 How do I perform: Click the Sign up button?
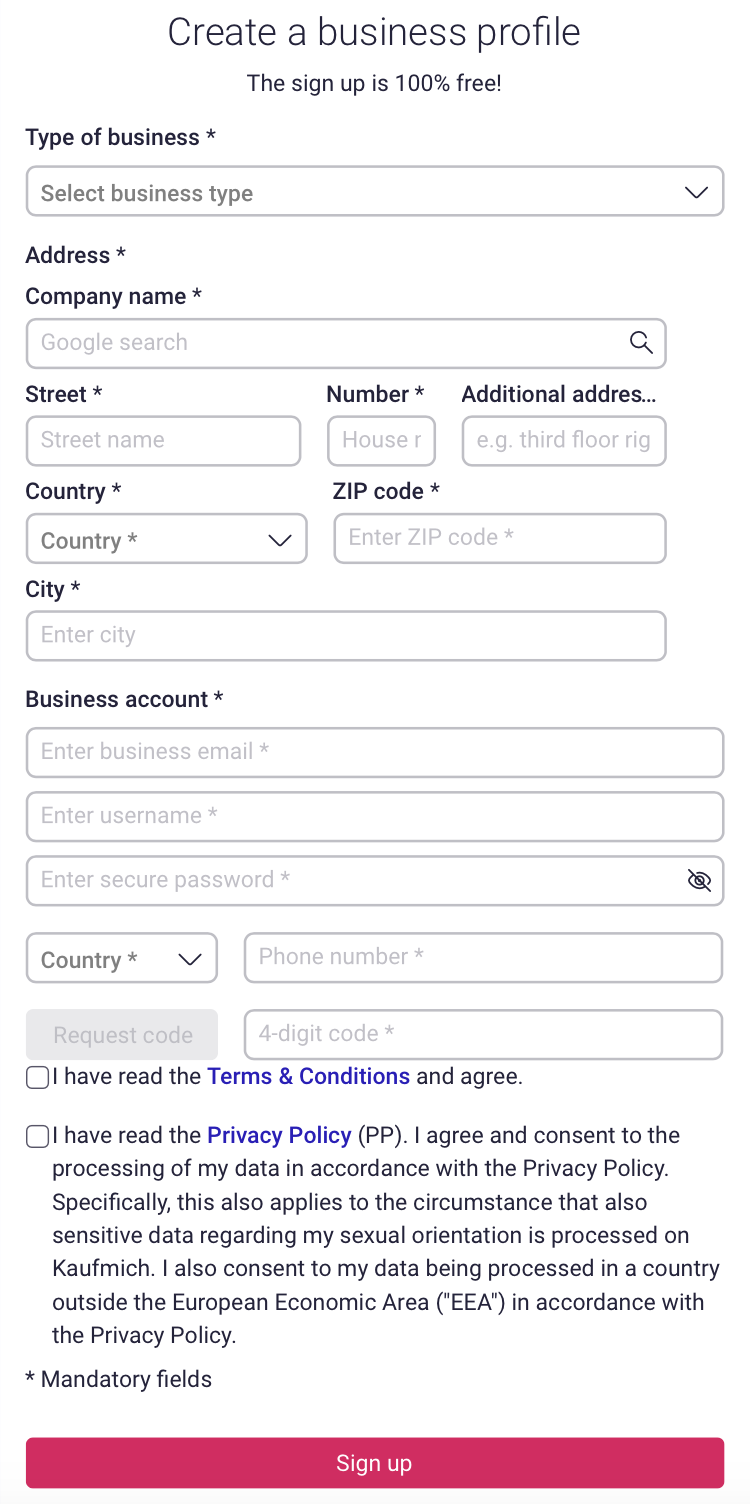pyautogui.click(x=375, y=1463)
